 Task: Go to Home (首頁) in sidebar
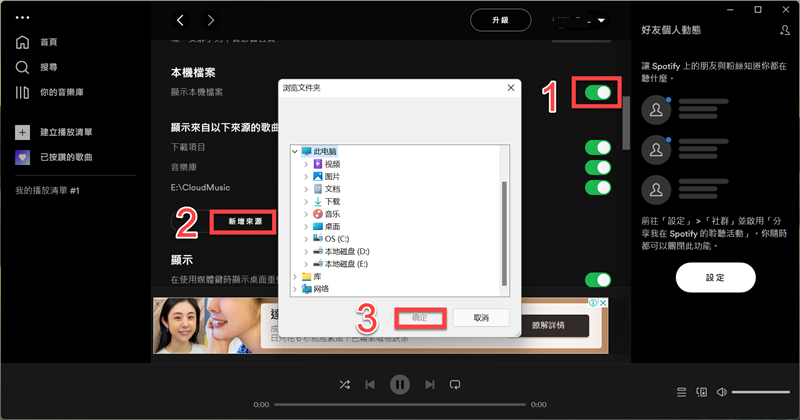[48, 42]
